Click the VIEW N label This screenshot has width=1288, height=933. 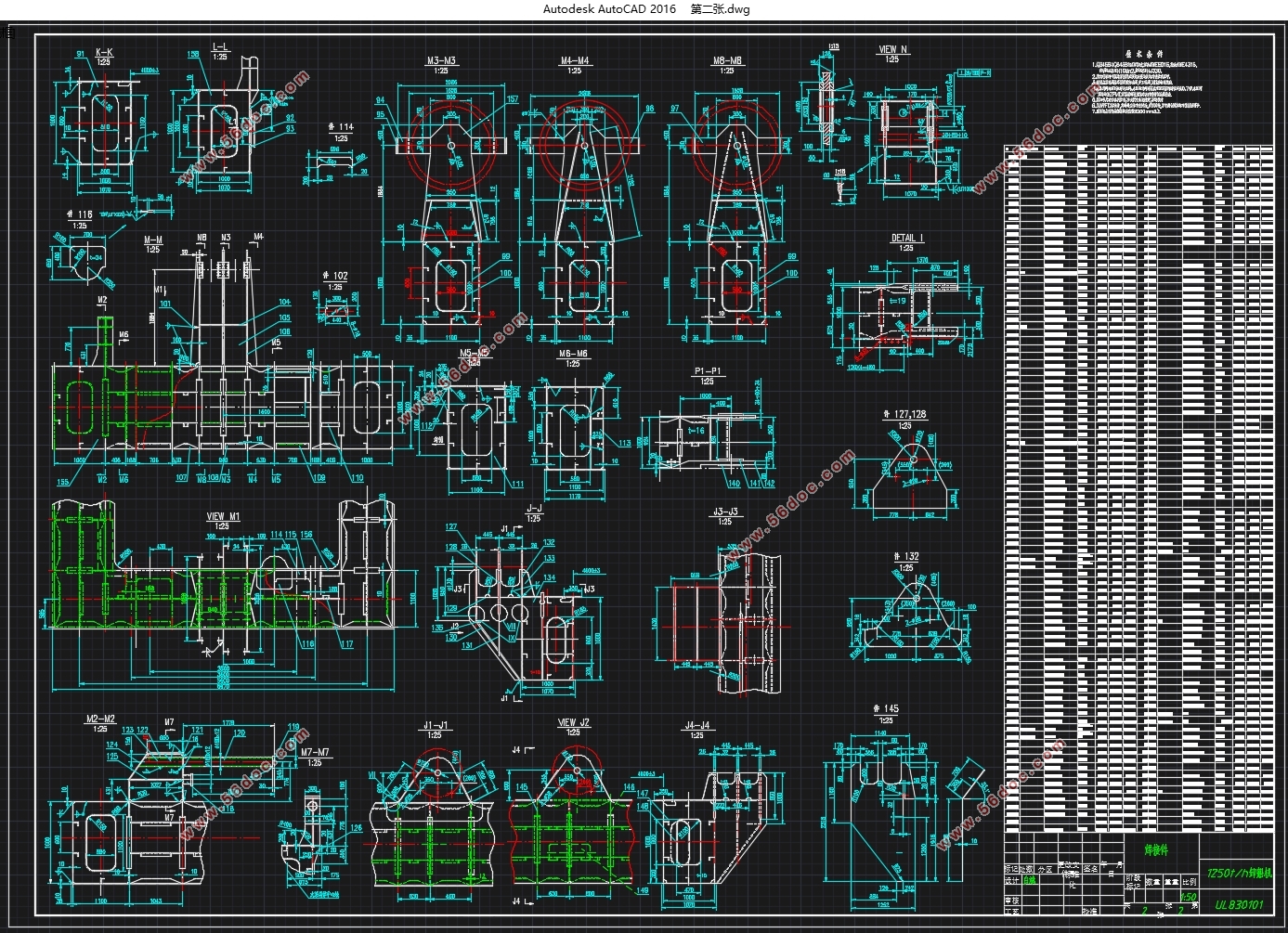[892, 49]
